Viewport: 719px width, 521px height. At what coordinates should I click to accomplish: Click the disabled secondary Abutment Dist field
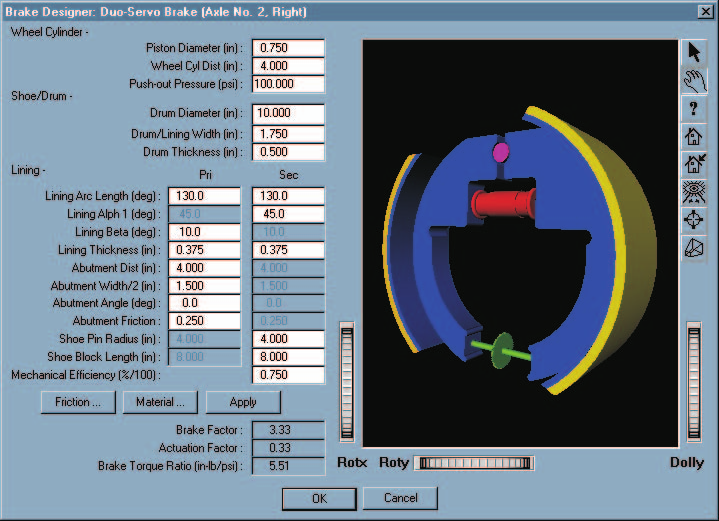pos(288,268)
